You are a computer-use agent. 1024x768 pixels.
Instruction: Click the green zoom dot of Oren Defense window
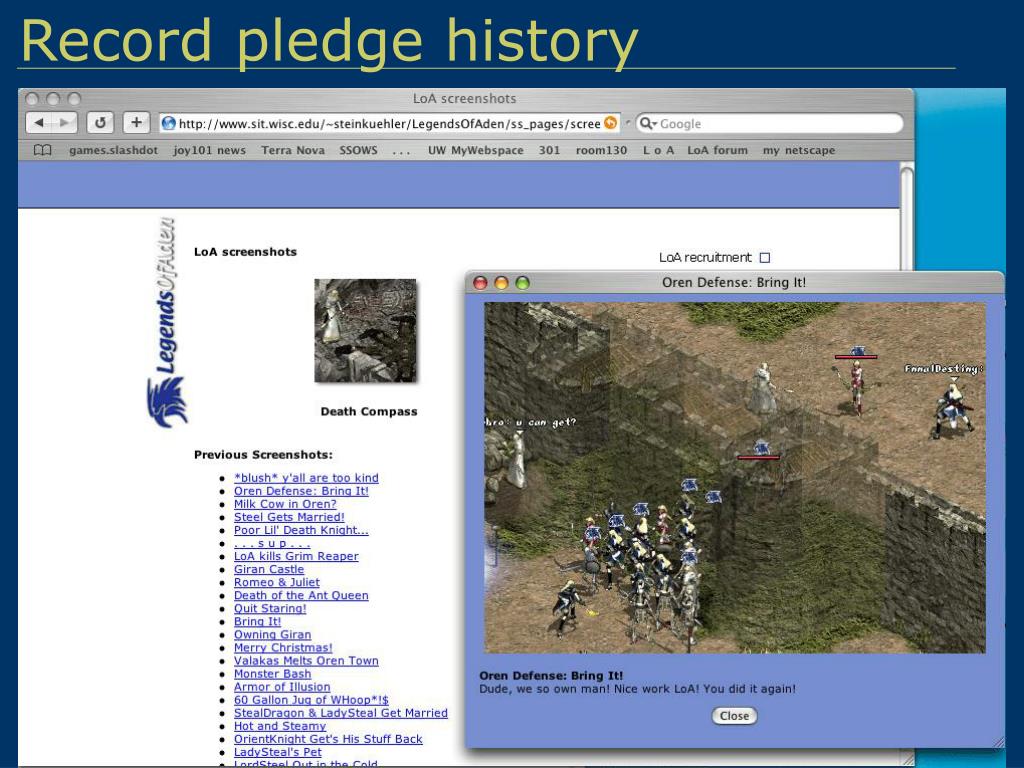tap(522, 283)
